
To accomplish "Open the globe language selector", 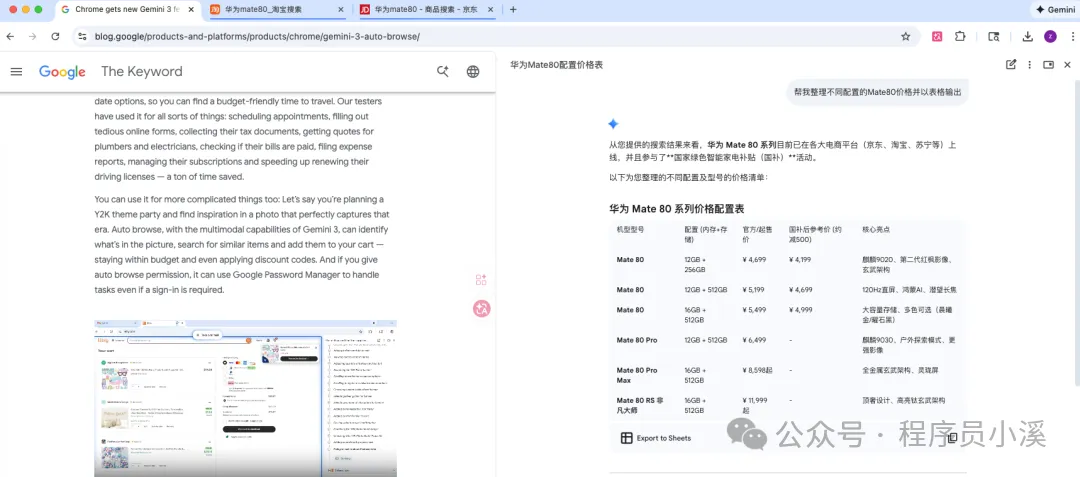I will point(472,72).
